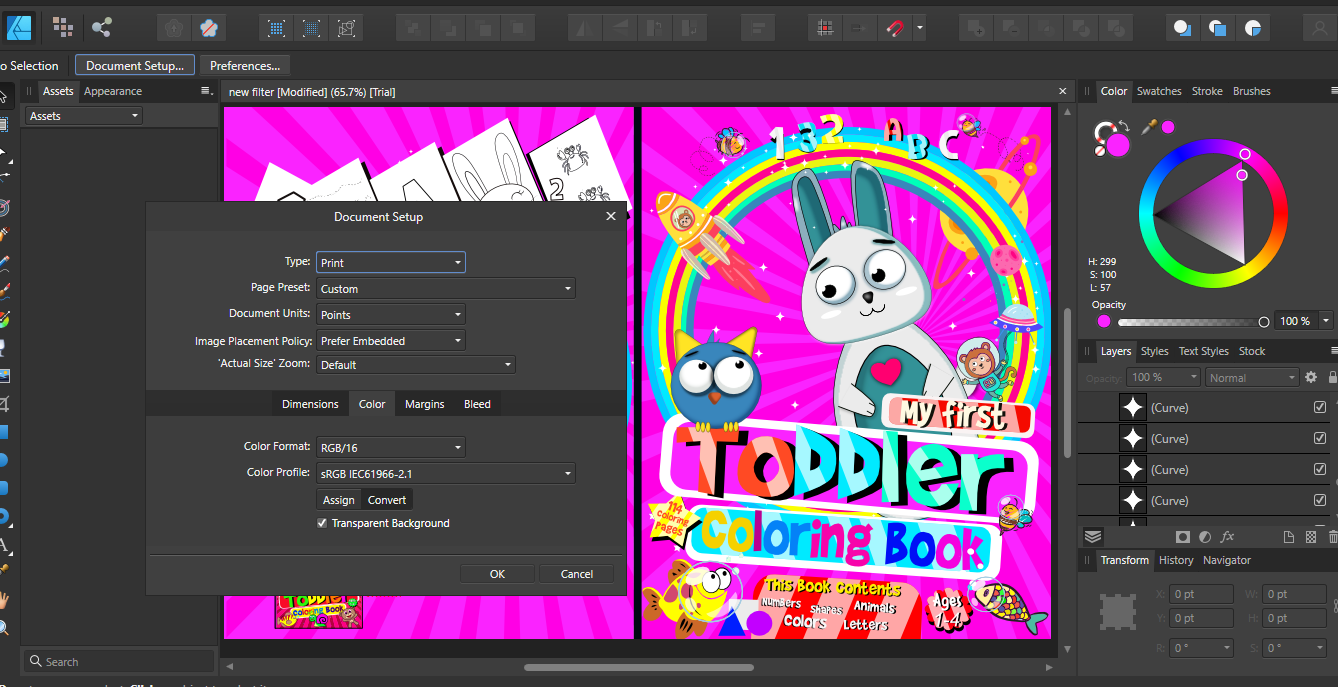
Task: Open the layer blend mode Normal dropdown
Action: coord(1251,377)
